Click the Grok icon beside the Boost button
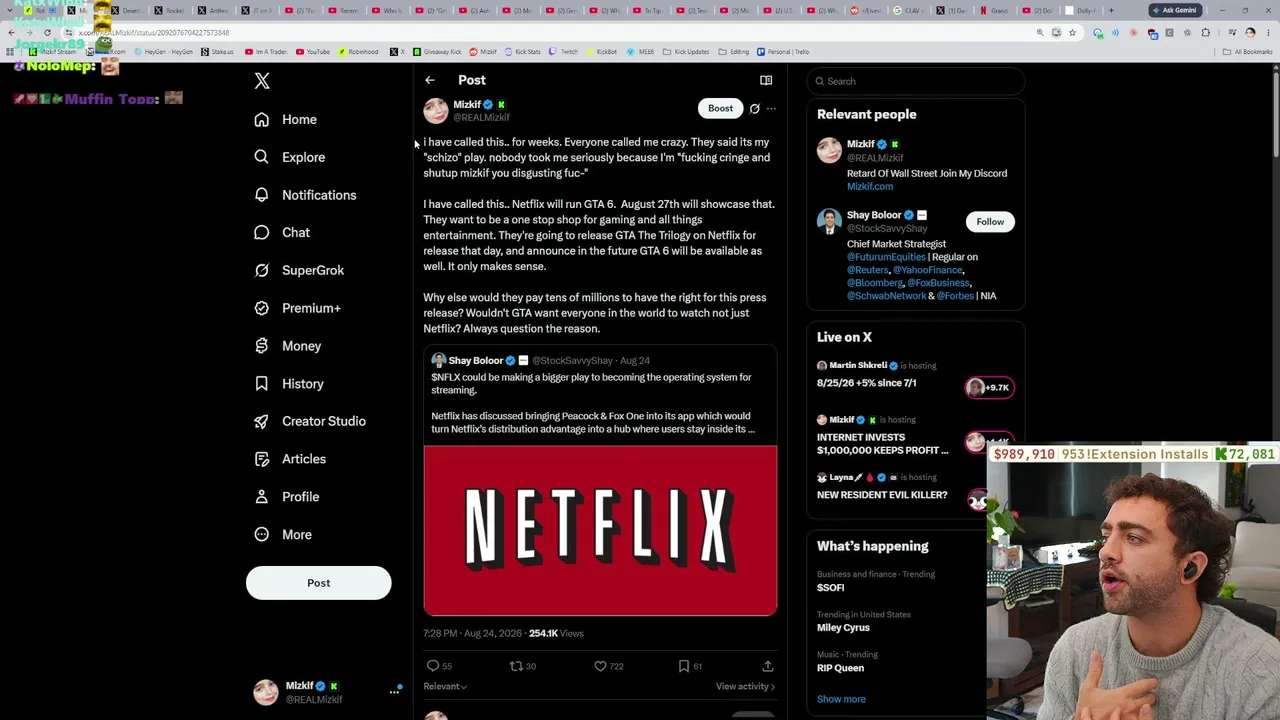The width and height of the screenshot is (1280, 720). tap(755, 108)
